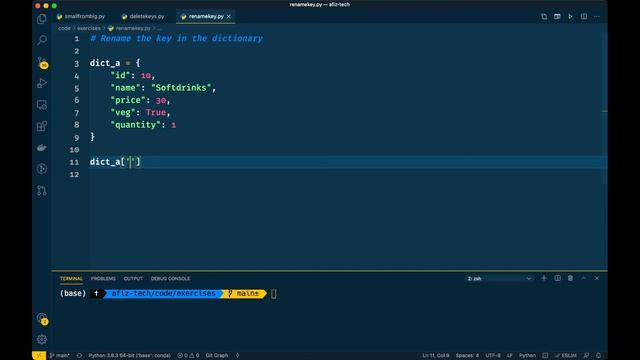Split the terminal panel
This screenshot has width=640, height=360.
[557, 278]
